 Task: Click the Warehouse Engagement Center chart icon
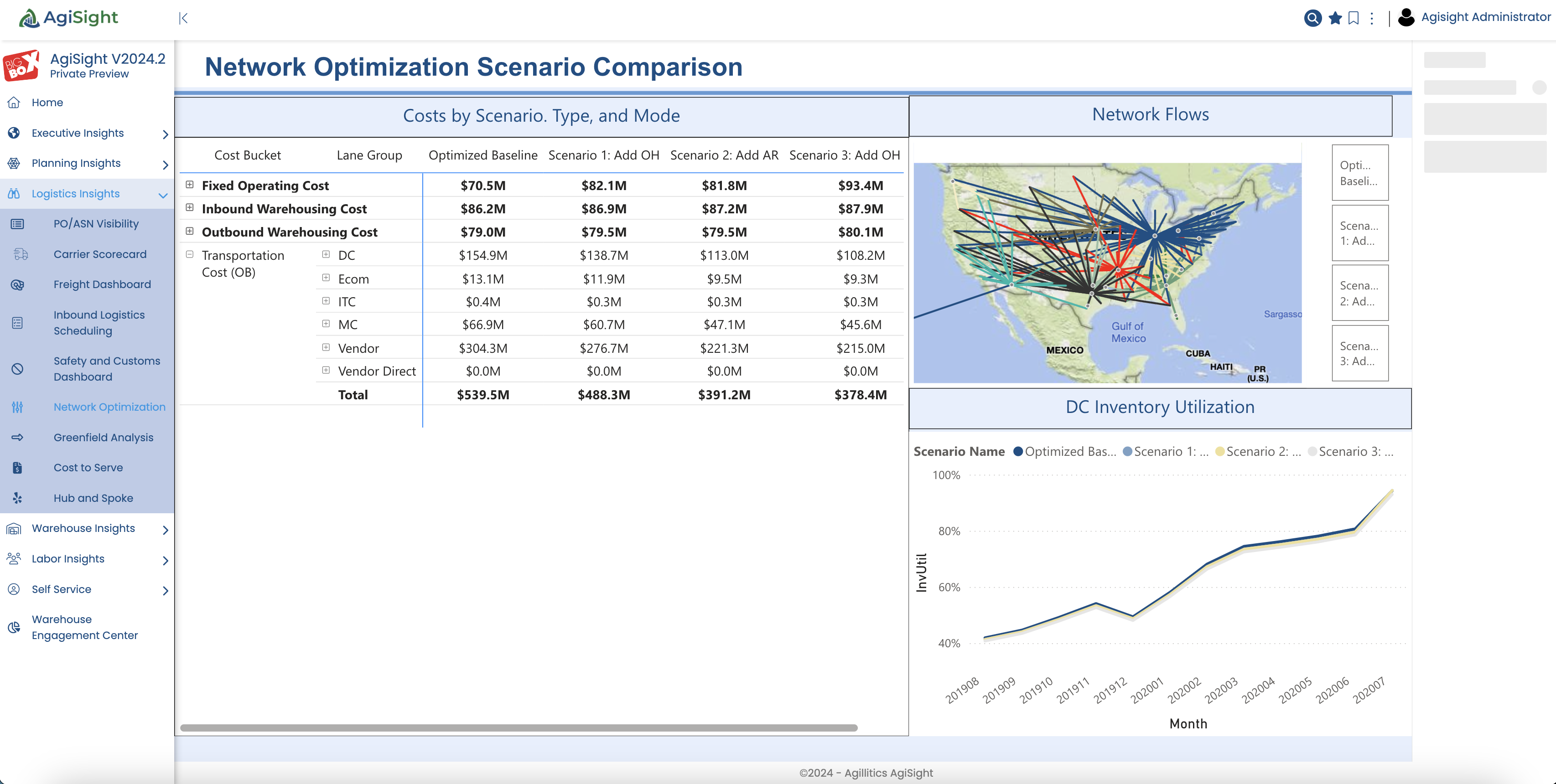coord(14,628)
